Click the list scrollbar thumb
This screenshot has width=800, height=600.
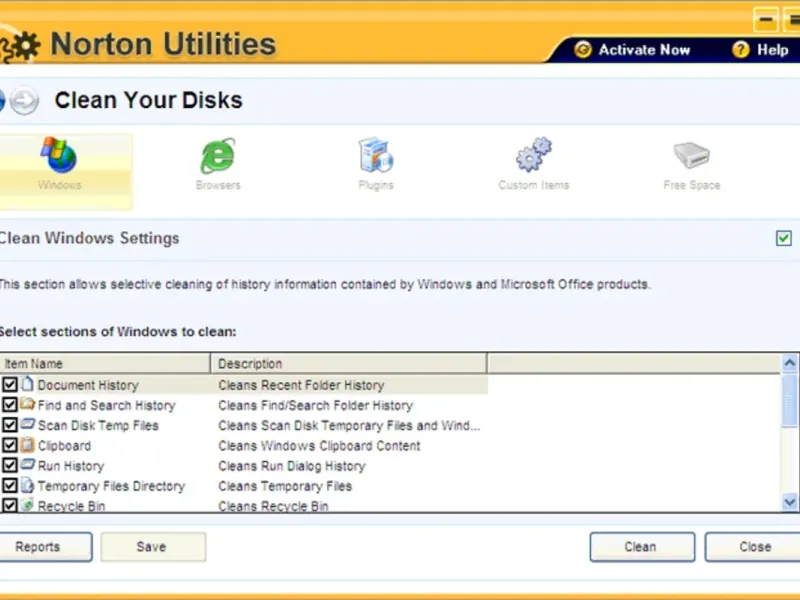tap(789, 400)
